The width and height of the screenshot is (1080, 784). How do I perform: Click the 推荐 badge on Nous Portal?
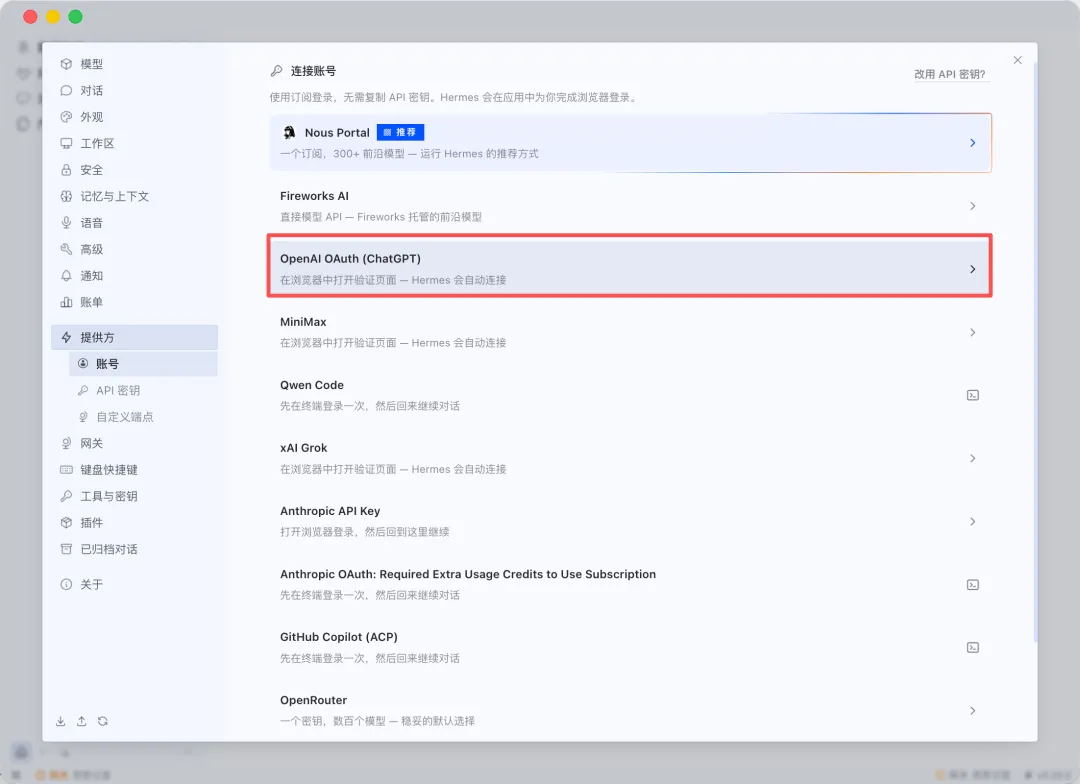click(400, 132)
